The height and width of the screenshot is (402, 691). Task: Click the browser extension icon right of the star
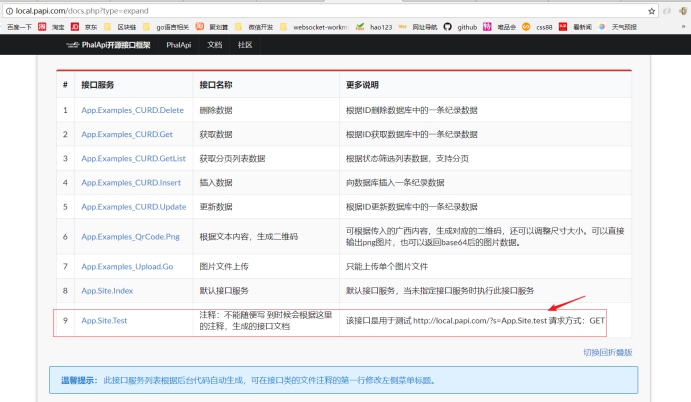pos(667,11)
